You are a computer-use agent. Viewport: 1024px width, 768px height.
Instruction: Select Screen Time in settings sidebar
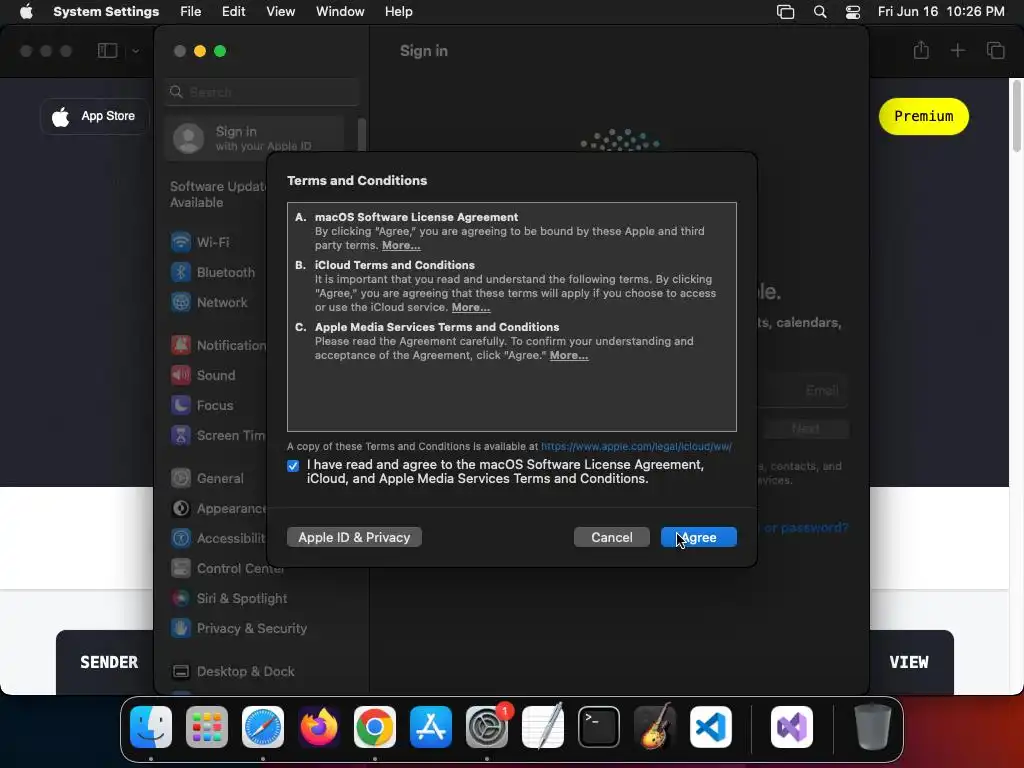[217, 436]
